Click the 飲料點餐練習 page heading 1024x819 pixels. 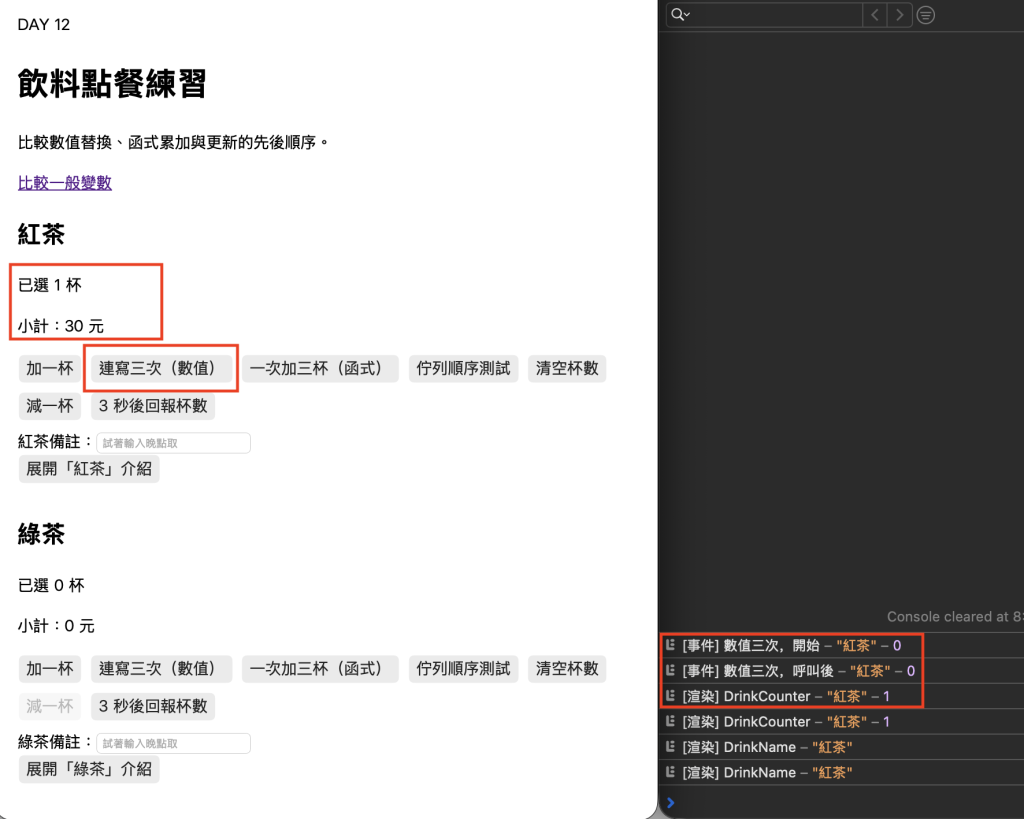click(x=112, y=84)
